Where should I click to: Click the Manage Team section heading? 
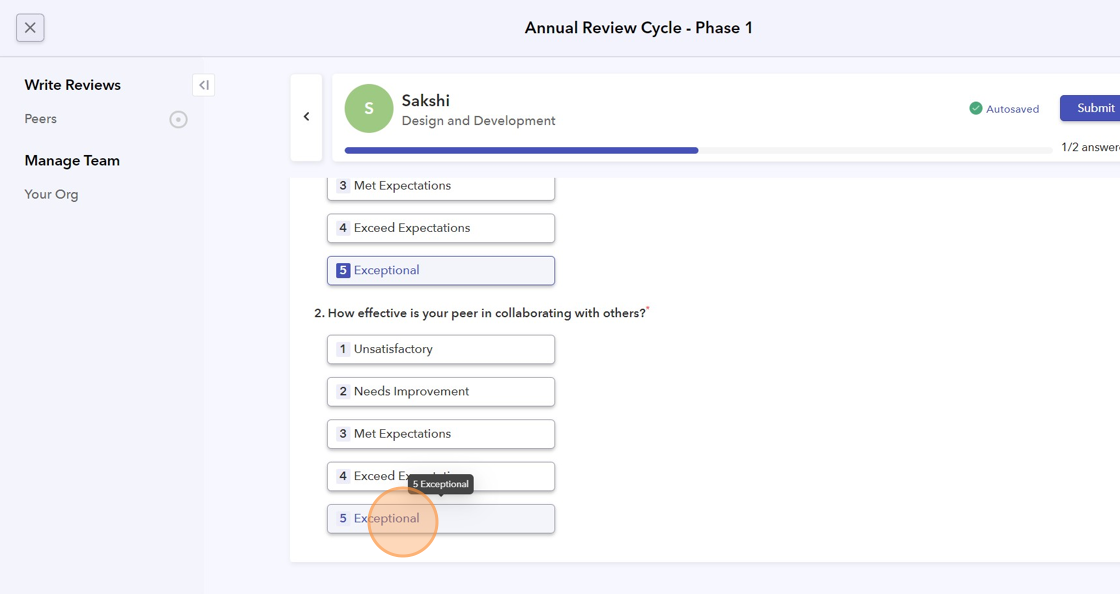(72, 160)
